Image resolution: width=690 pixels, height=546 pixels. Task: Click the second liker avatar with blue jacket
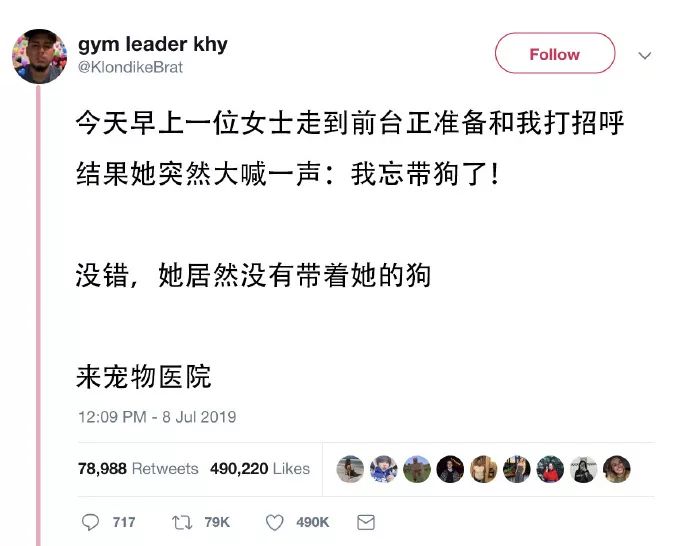[x=384, y=469]
